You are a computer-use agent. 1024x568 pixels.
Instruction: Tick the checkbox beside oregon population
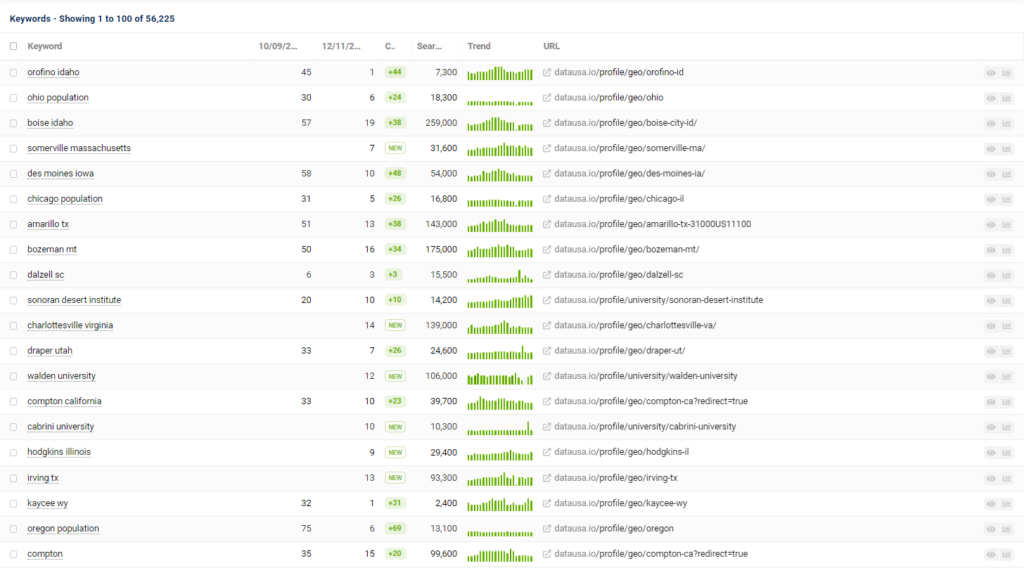(14, 528)
